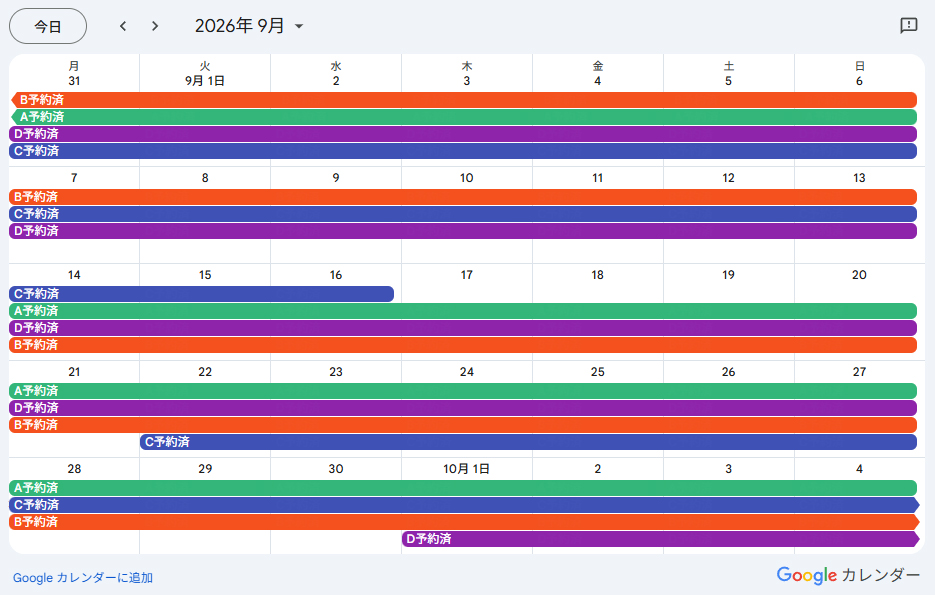The image size is (935, 595).
Task: Open A予約済 event in the week of 14
Action: (463, 311)
